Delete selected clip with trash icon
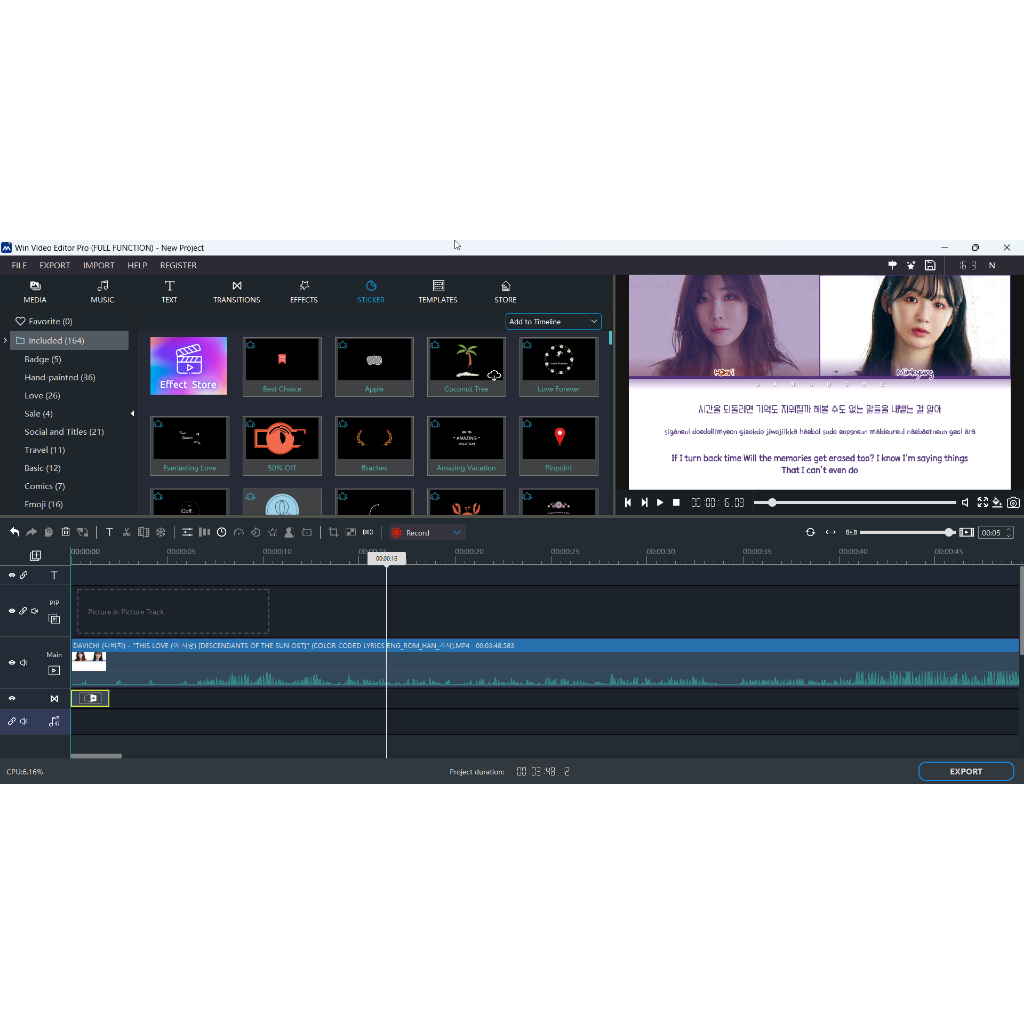Screen dimensions: 1024x1024 pyautogui.click(x=65, y=532)
